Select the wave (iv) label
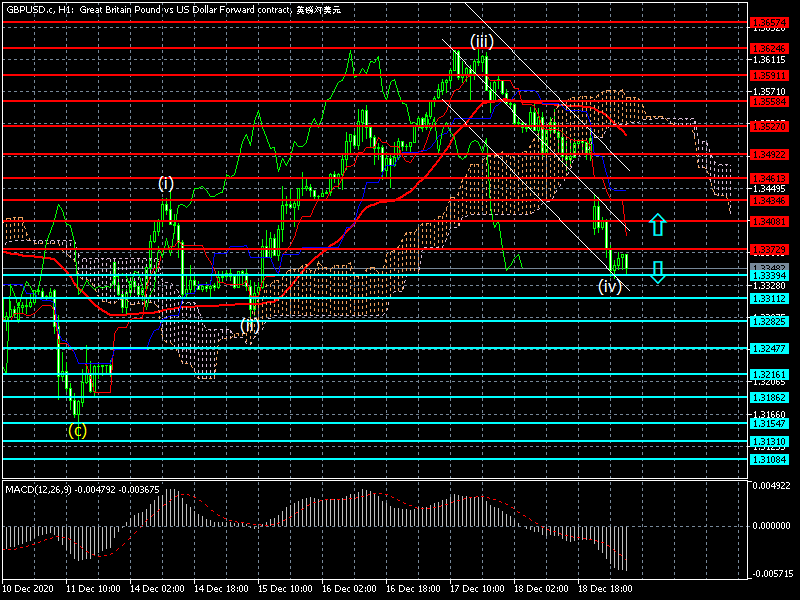 click(610, 287)
